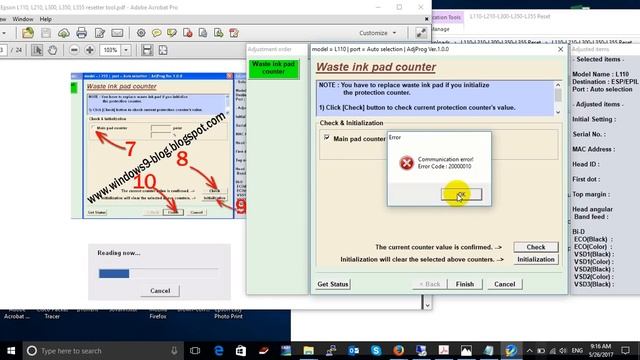The image size is (640, 360).
Task: Select highlight text comment icon
Action: (x=172, y=33)
